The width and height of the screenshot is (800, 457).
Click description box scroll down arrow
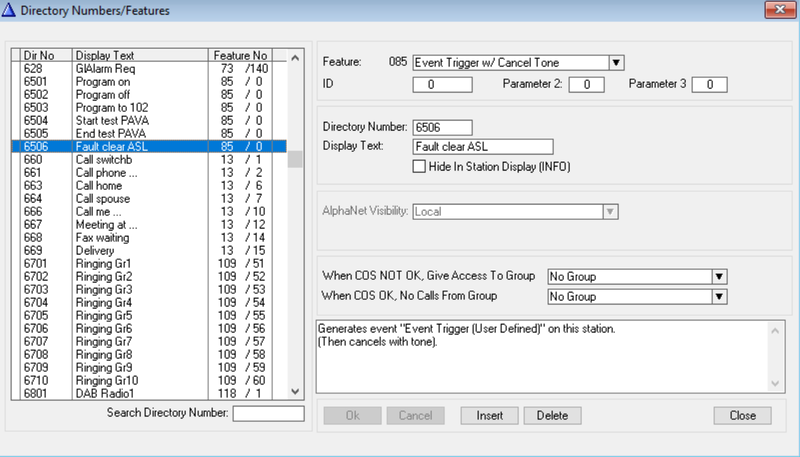(x=775, y=384)
